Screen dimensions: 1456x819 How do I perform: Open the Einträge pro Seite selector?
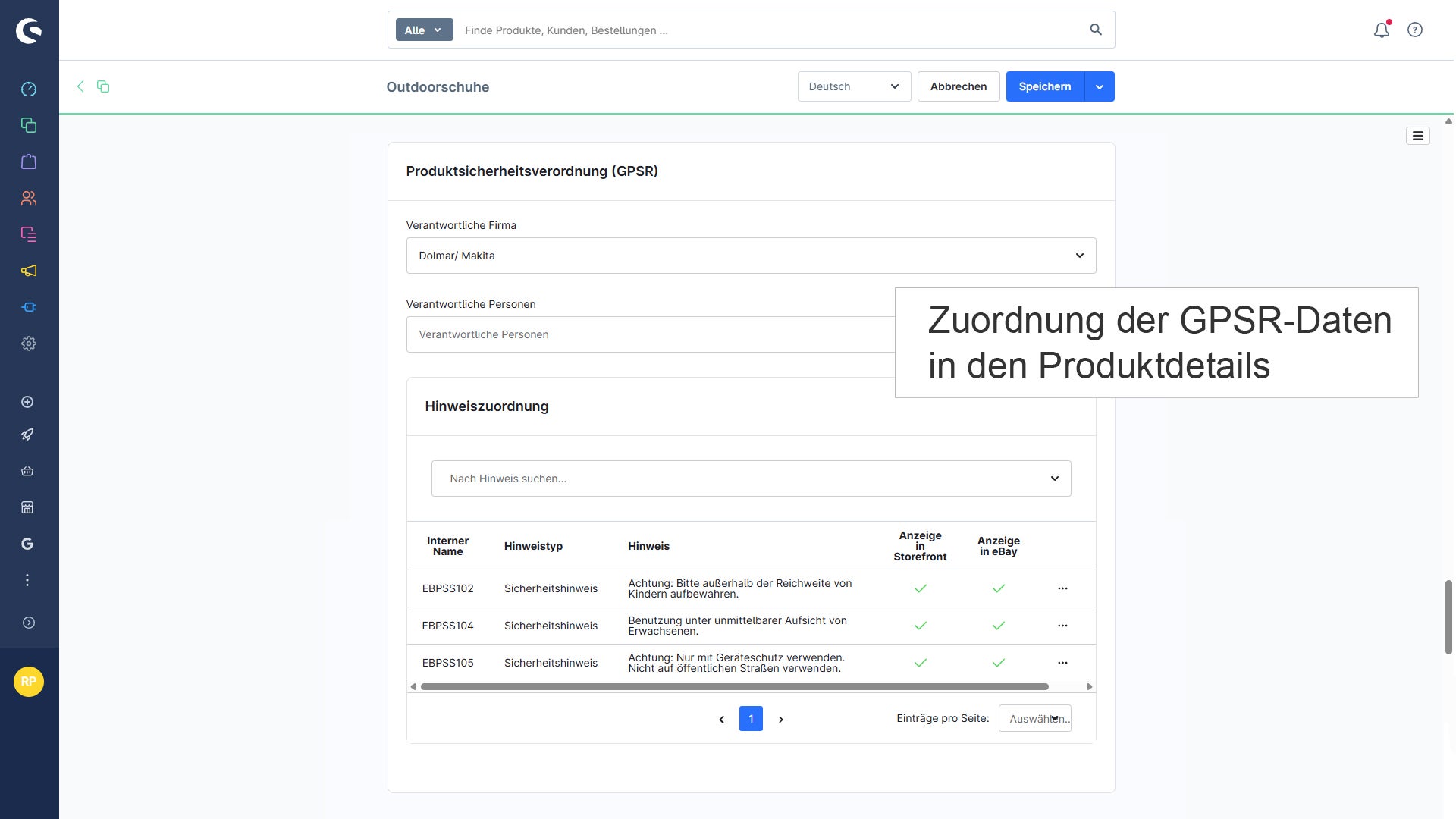(1034, 718)
